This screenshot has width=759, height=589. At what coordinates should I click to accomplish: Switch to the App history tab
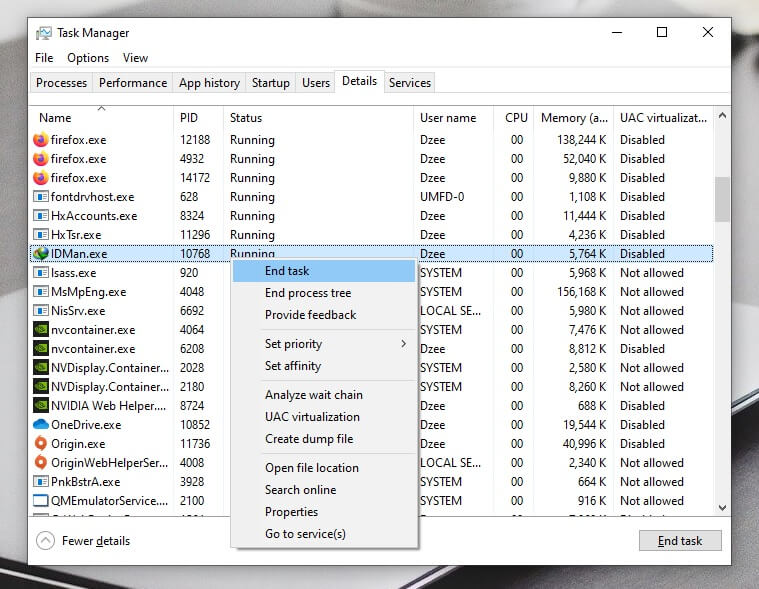click(x=209, y=83)
